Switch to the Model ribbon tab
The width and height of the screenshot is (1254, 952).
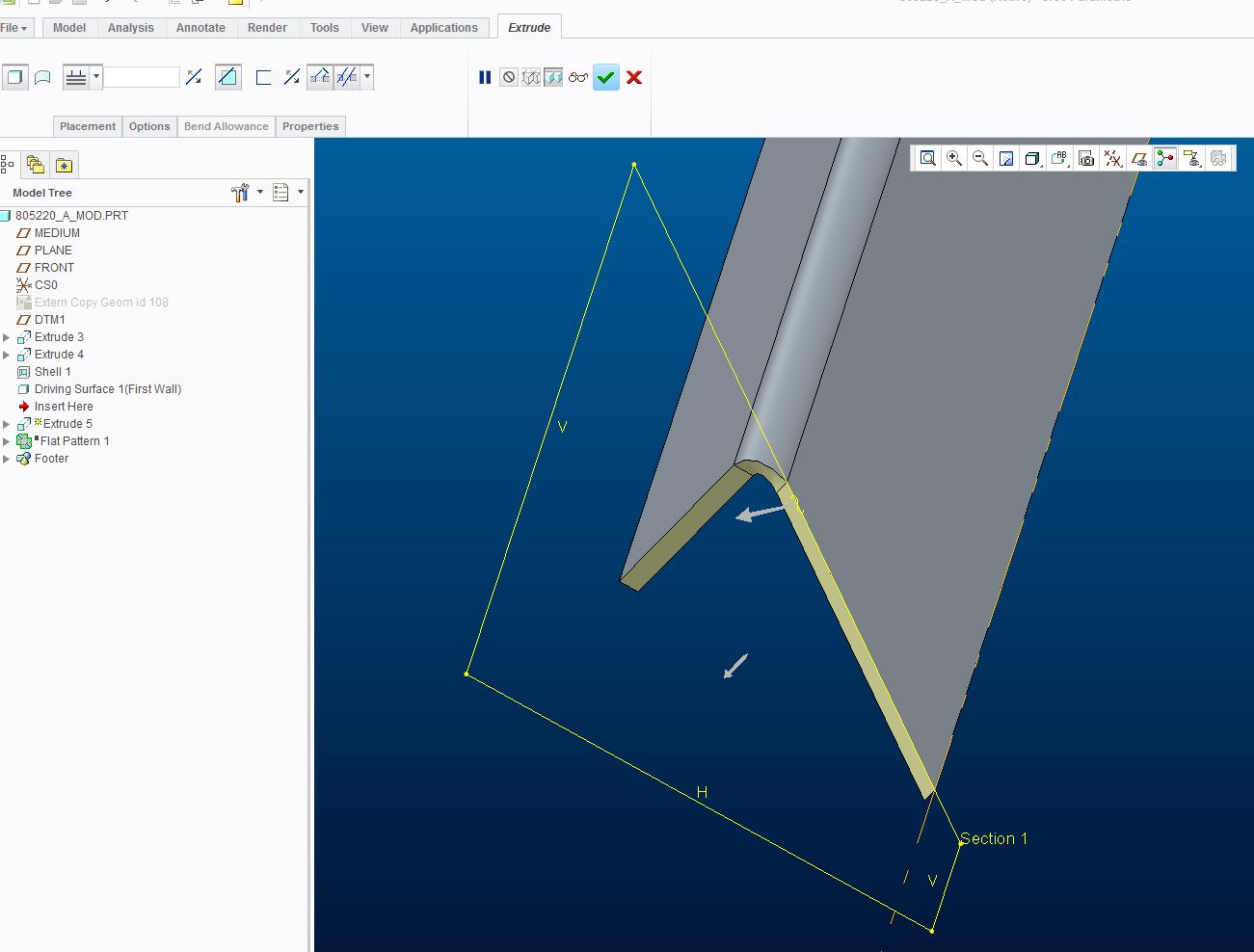(x=69, y=28)
